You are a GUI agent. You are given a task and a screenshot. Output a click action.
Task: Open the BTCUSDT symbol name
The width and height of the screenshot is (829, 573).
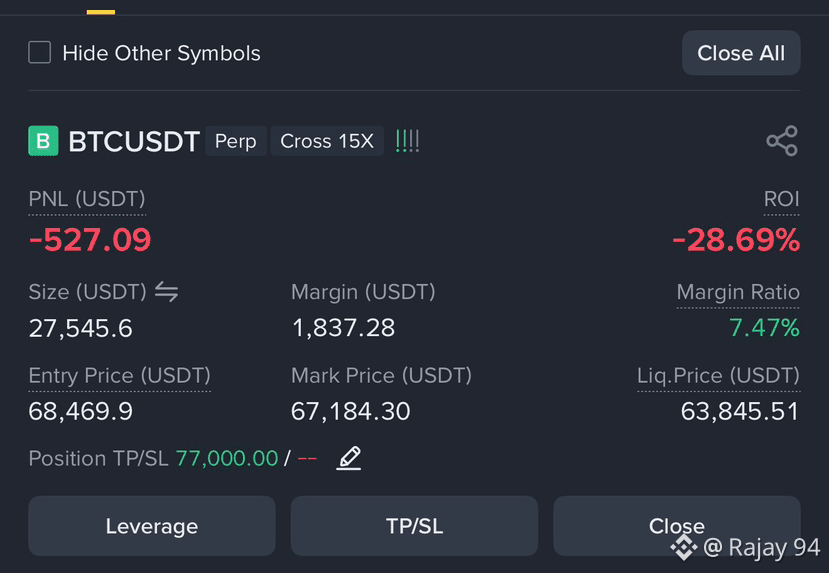[x=134, y=142]
